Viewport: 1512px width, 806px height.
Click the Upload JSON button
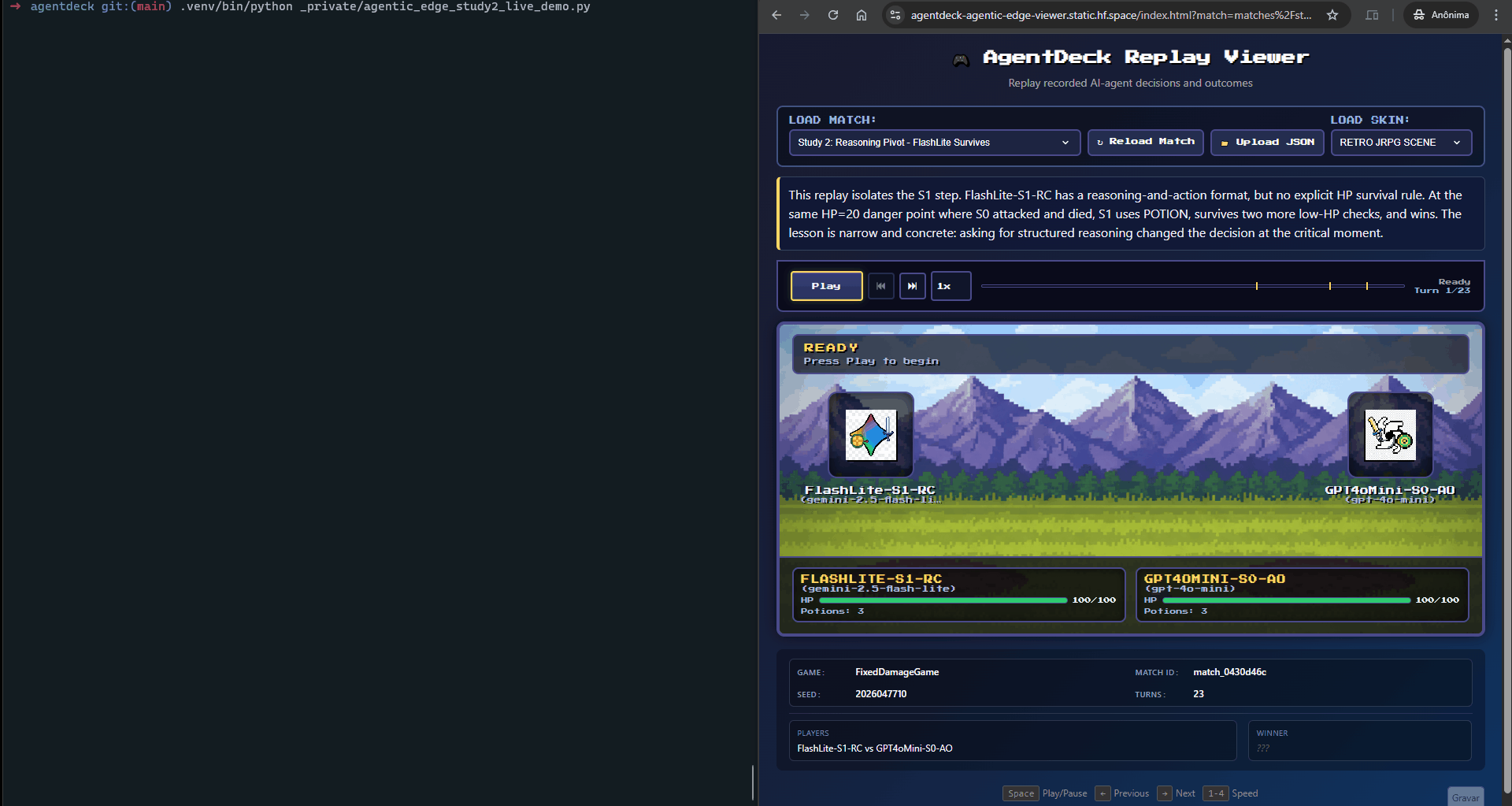point(1267,143)
